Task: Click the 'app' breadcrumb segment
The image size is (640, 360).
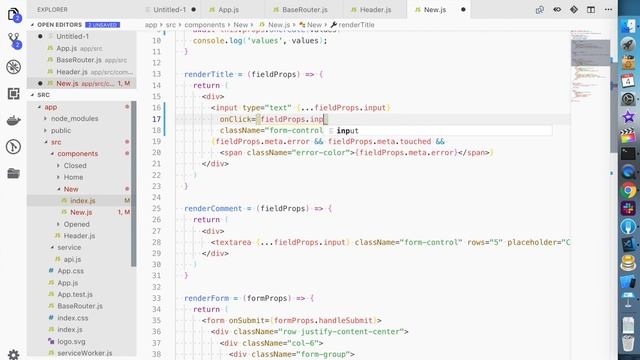Action: [151, 25]
